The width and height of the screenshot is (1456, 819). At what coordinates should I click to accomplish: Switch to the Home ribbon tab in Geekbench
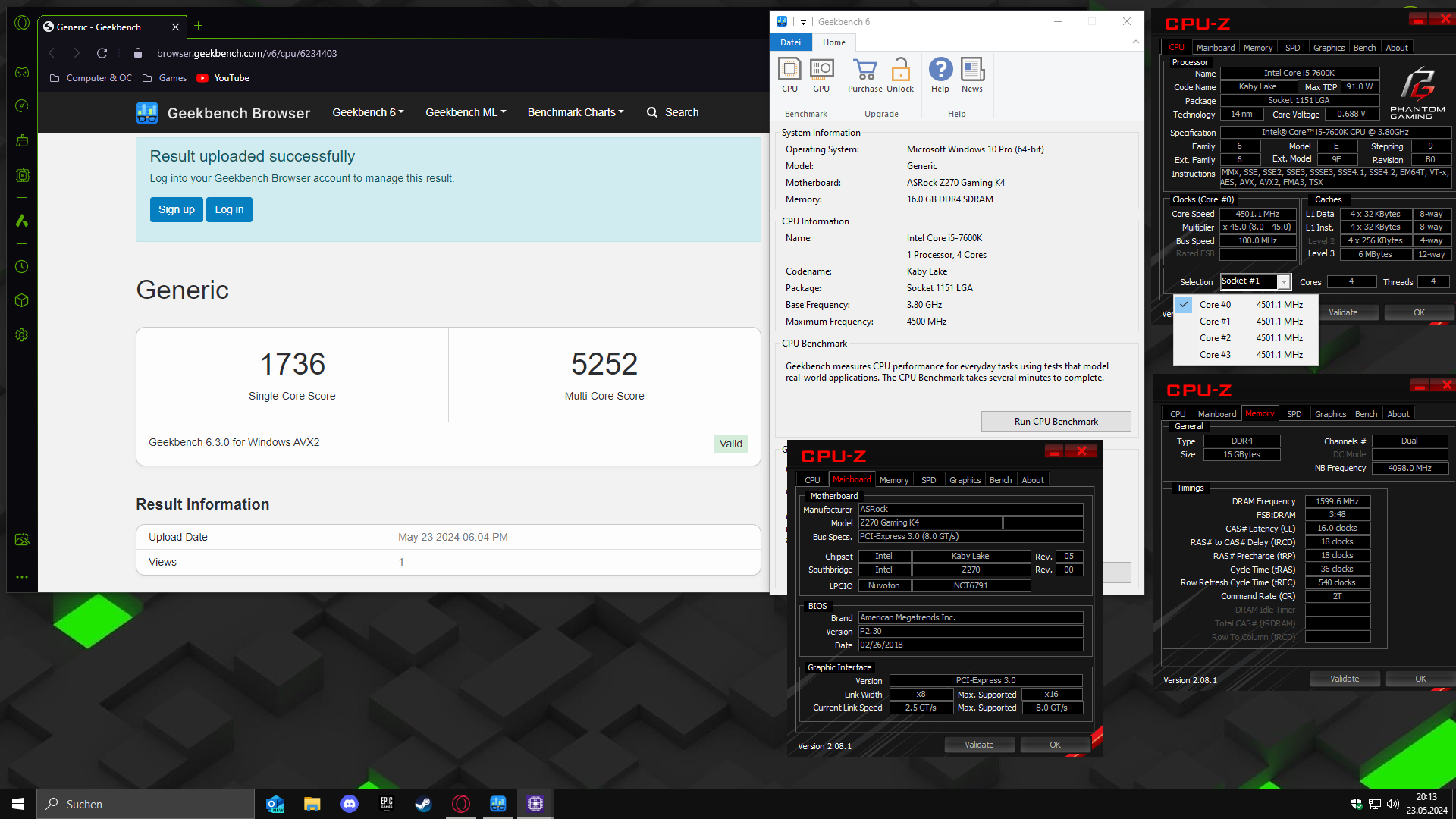(x=834, y=42)
